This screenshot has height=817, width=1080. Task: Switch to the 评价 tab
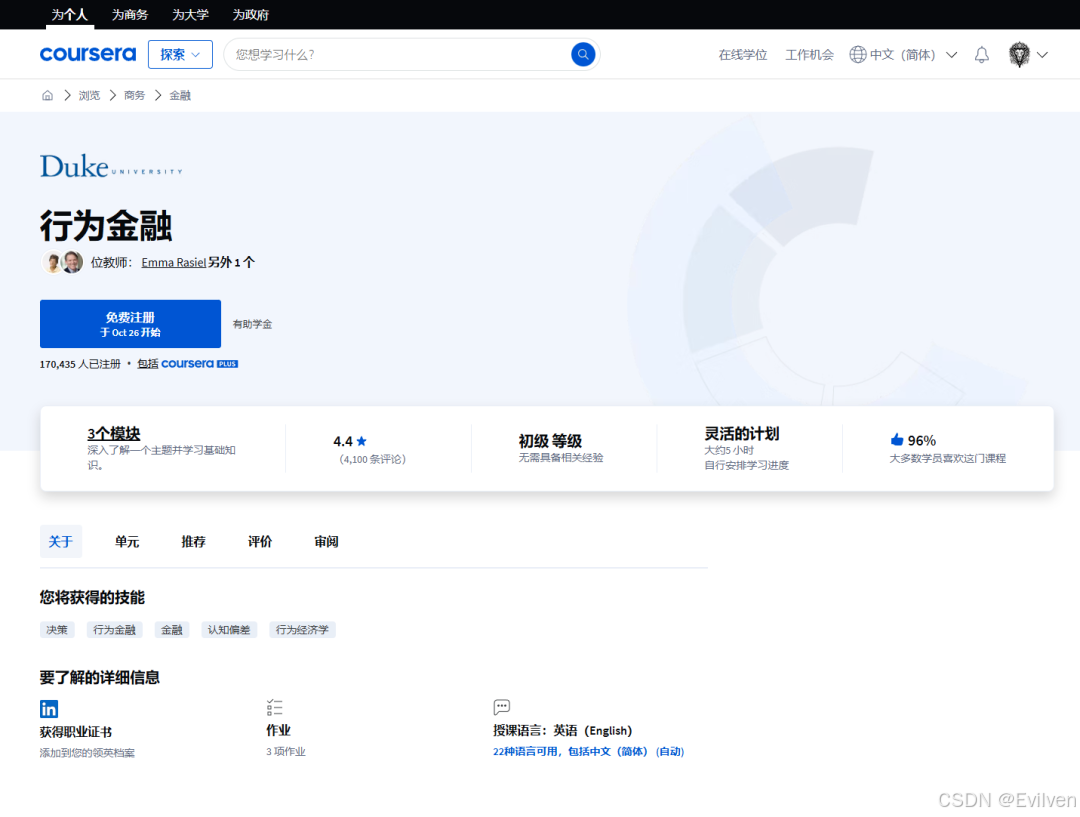point(260,541)
